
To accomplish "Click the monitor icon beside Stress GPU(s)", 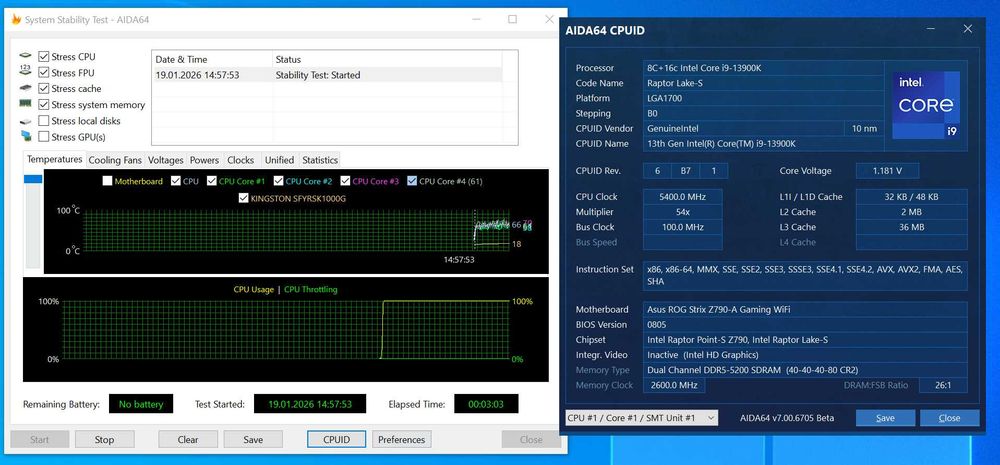I will (x=26, y=136).
